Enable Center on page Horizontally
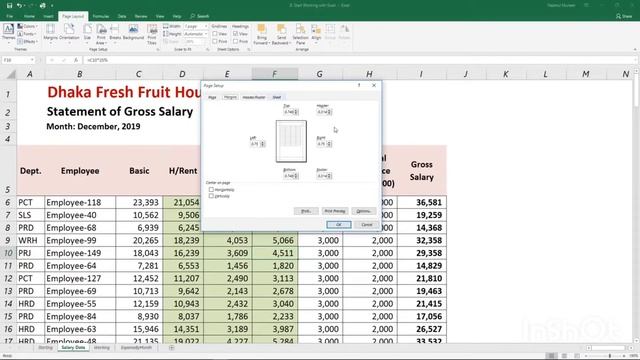 211,190
